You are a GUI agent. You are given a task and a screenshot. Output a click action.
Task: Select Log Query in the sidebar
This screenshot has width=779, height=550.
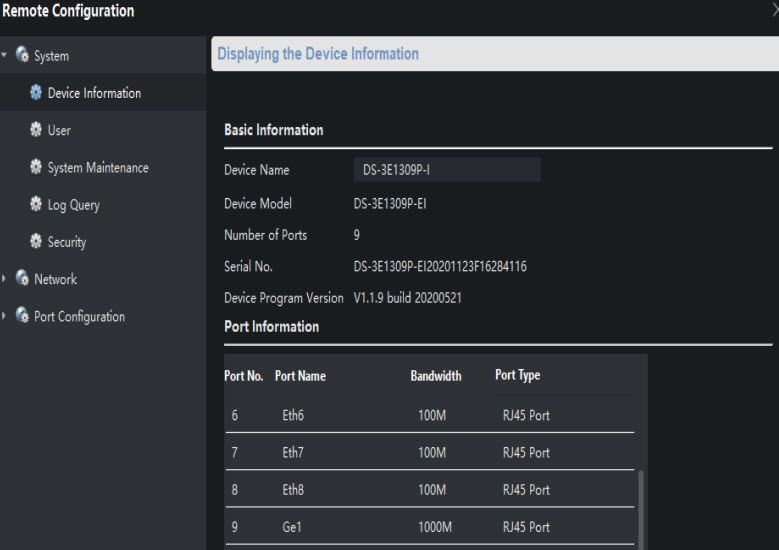(73, 205)
